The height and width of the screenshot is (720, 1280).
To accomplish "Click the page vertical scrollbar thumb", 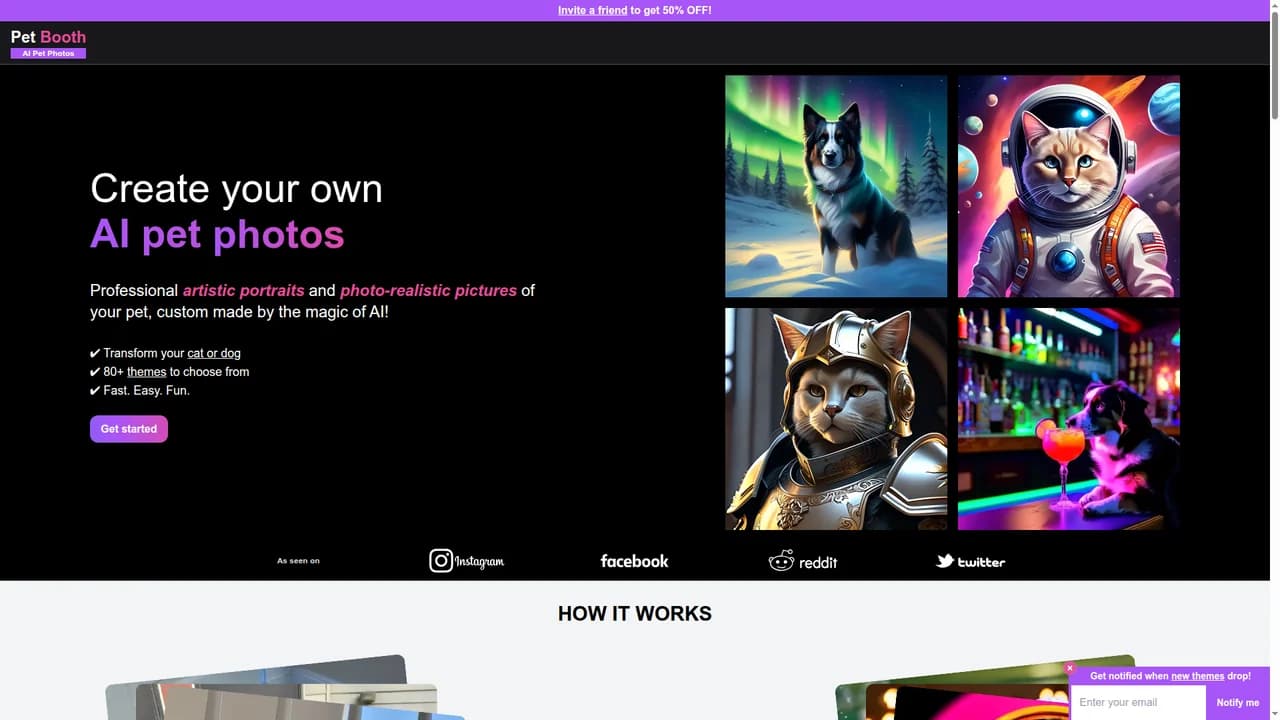I will coord(1273,65).
